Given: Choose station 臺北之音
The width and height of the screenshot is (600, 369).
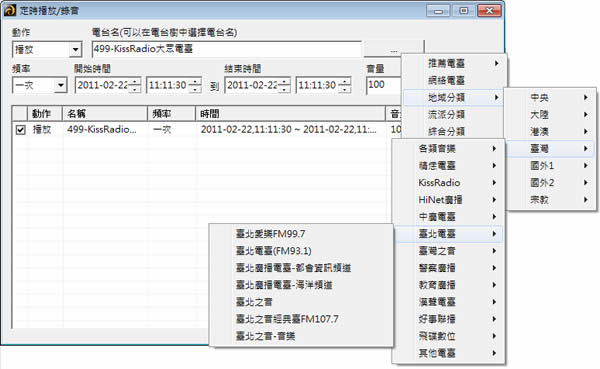Looking at the screenshot, I should [302, 302].
